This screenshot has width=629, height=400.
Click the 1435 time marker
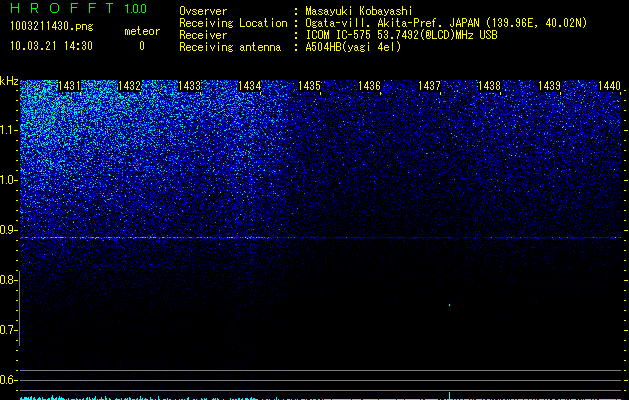tap(310, 86)
